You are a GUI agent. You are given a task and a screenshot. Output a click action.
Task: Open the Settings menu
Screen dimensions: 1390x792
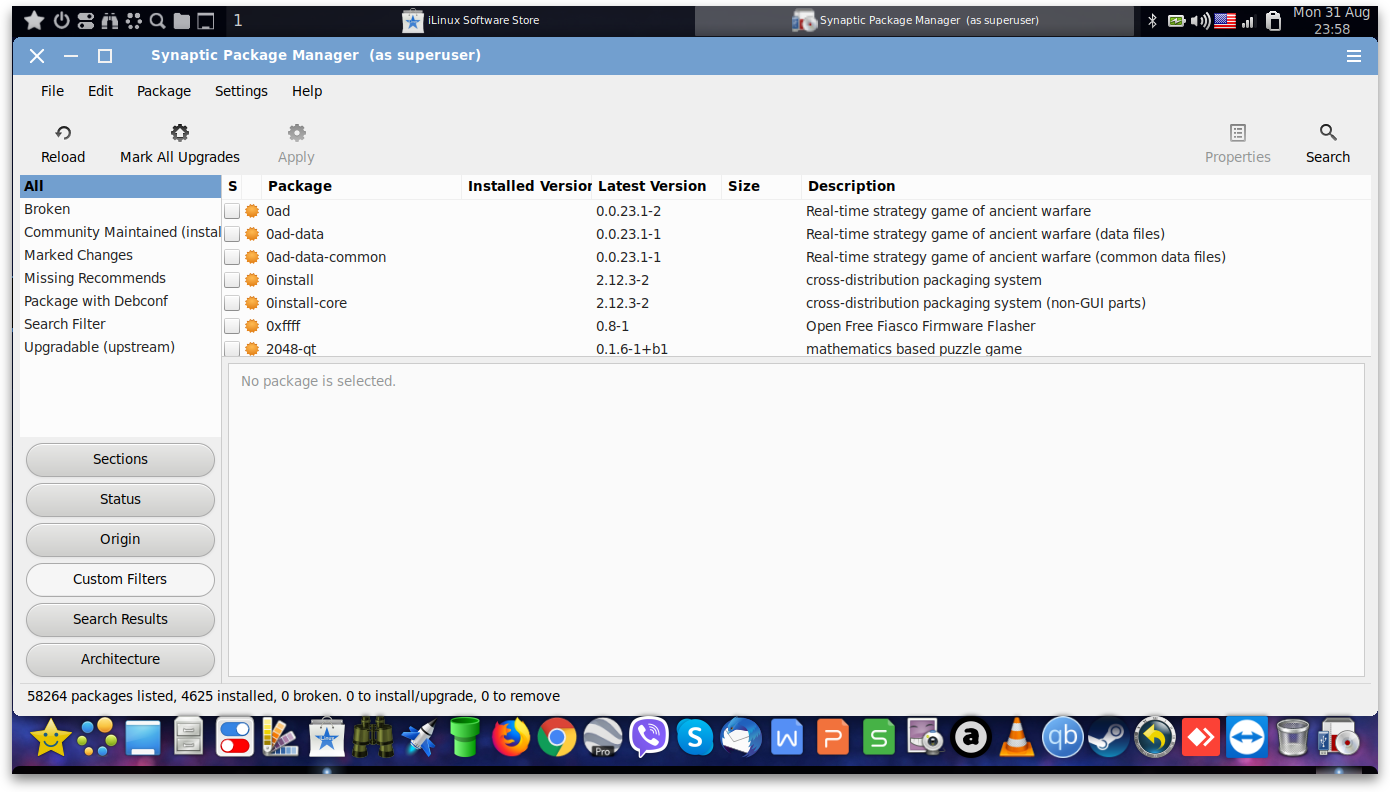241,91
